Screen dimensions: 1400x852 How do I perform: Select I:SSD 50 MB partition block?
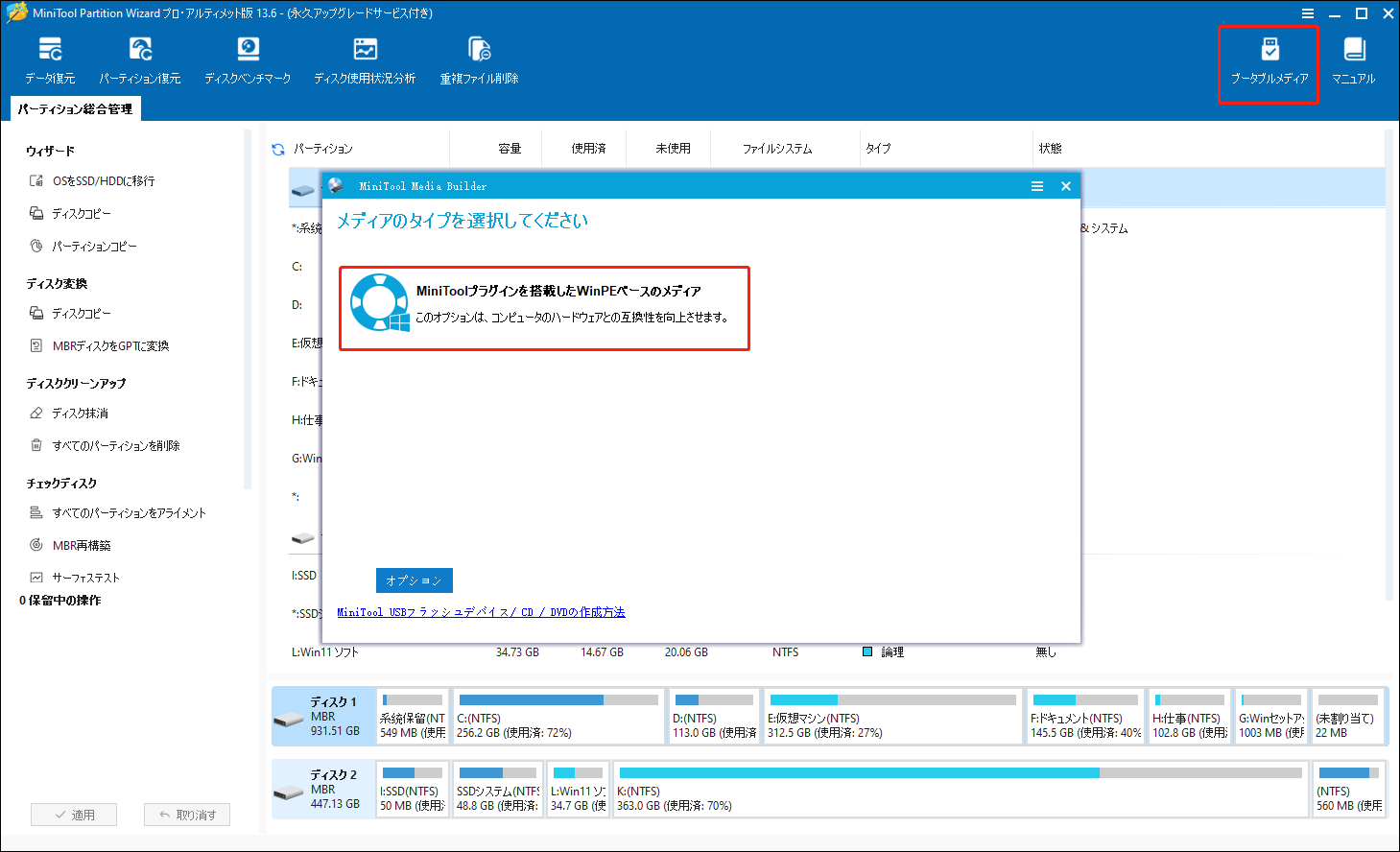[x=413, y=790]
